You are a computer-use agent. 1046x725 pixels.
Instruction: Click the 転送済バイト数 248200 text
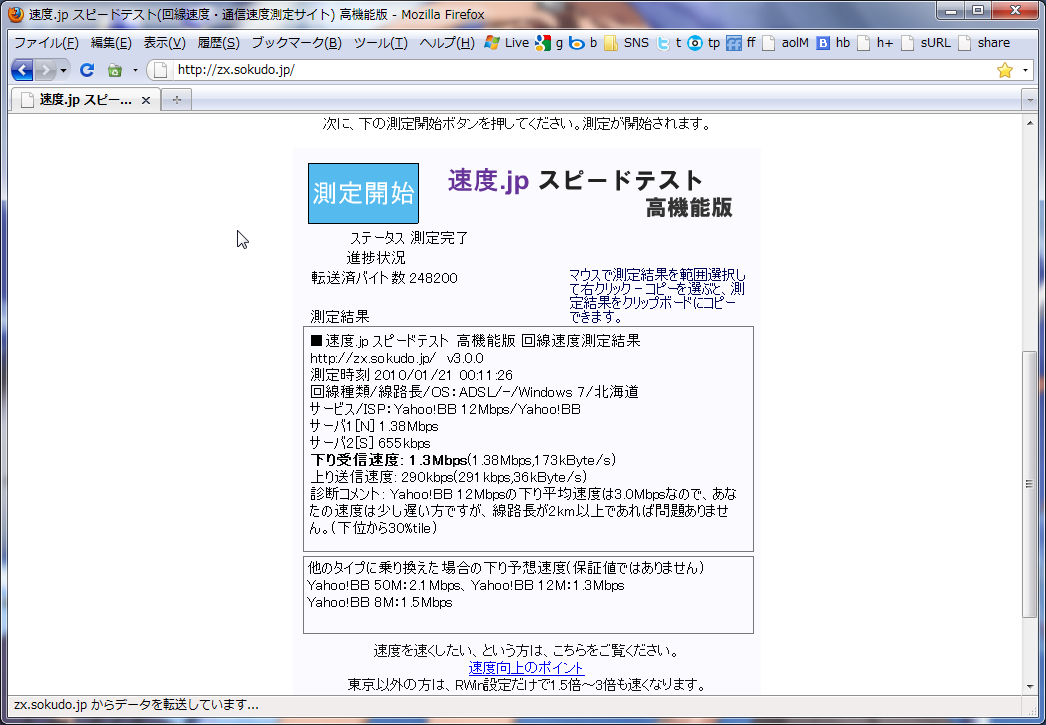point(384,278)
